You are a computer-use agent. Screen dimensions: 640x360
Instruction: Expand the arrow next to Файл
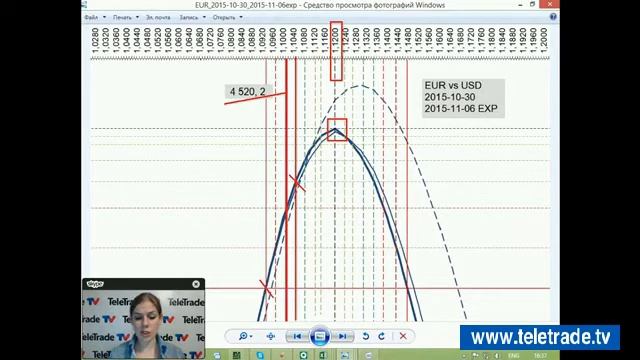pyautogui.click(x=104, y=18)
